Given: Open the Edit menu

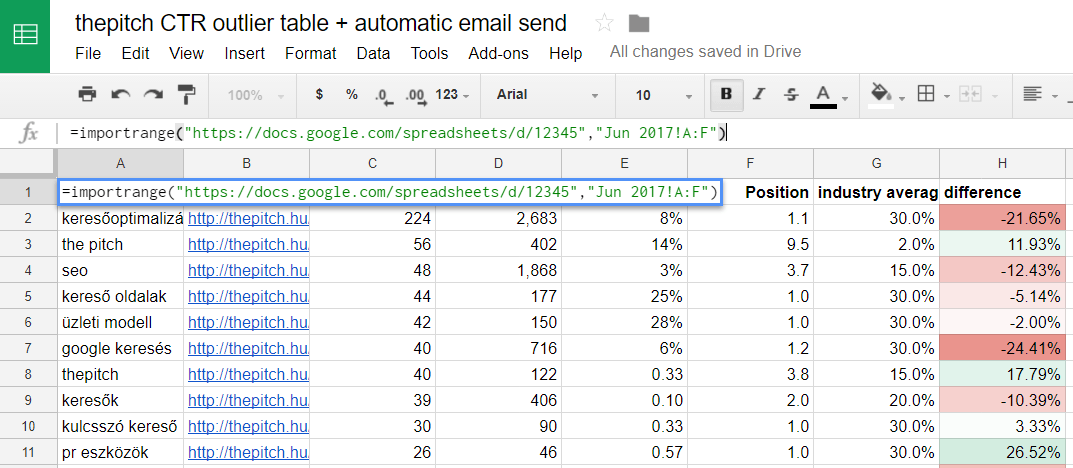Looking at the screenshot, I should click(135, 53).
